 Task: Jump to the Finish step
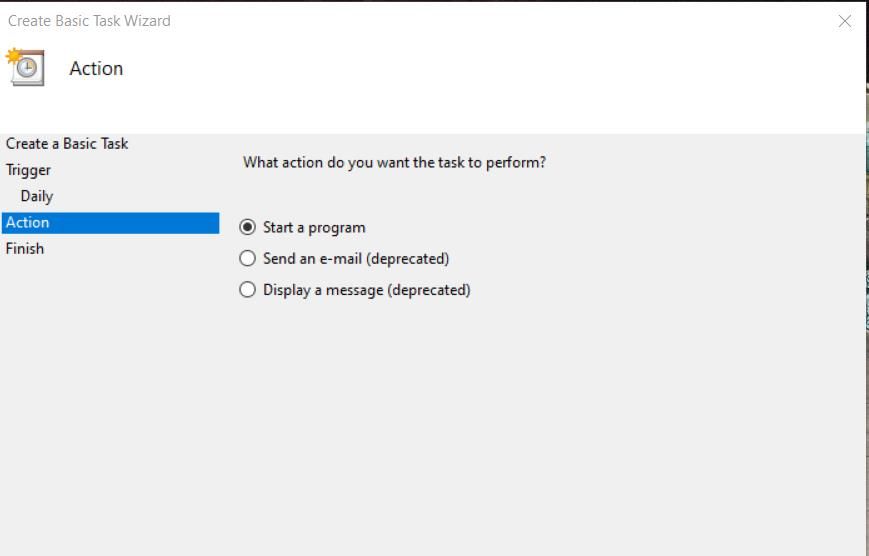pyautogui.click(x=25, y=249)
